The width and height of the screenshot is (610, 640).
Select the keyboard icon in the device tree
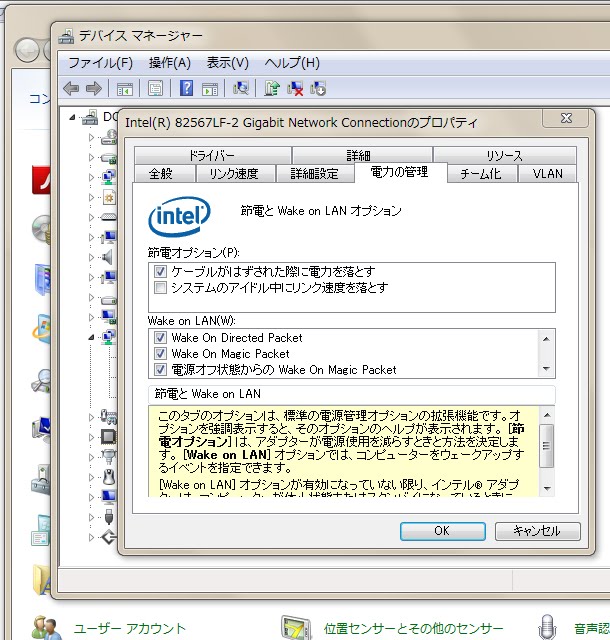[x=109, y=217]
